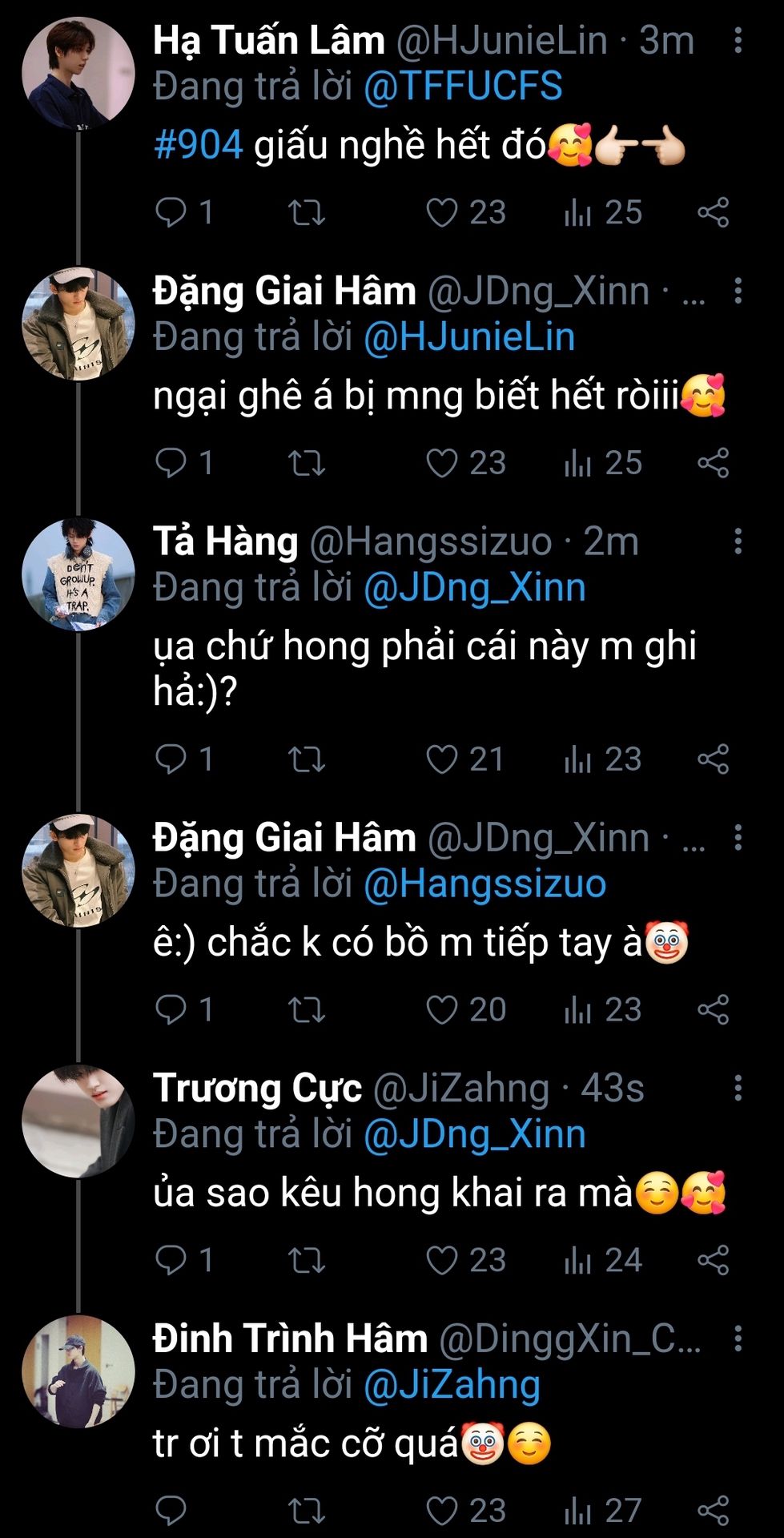The image size is (784, 1538).
Task: Open Đinh Trình Hâm's avatar
Action: (78, 1371)
